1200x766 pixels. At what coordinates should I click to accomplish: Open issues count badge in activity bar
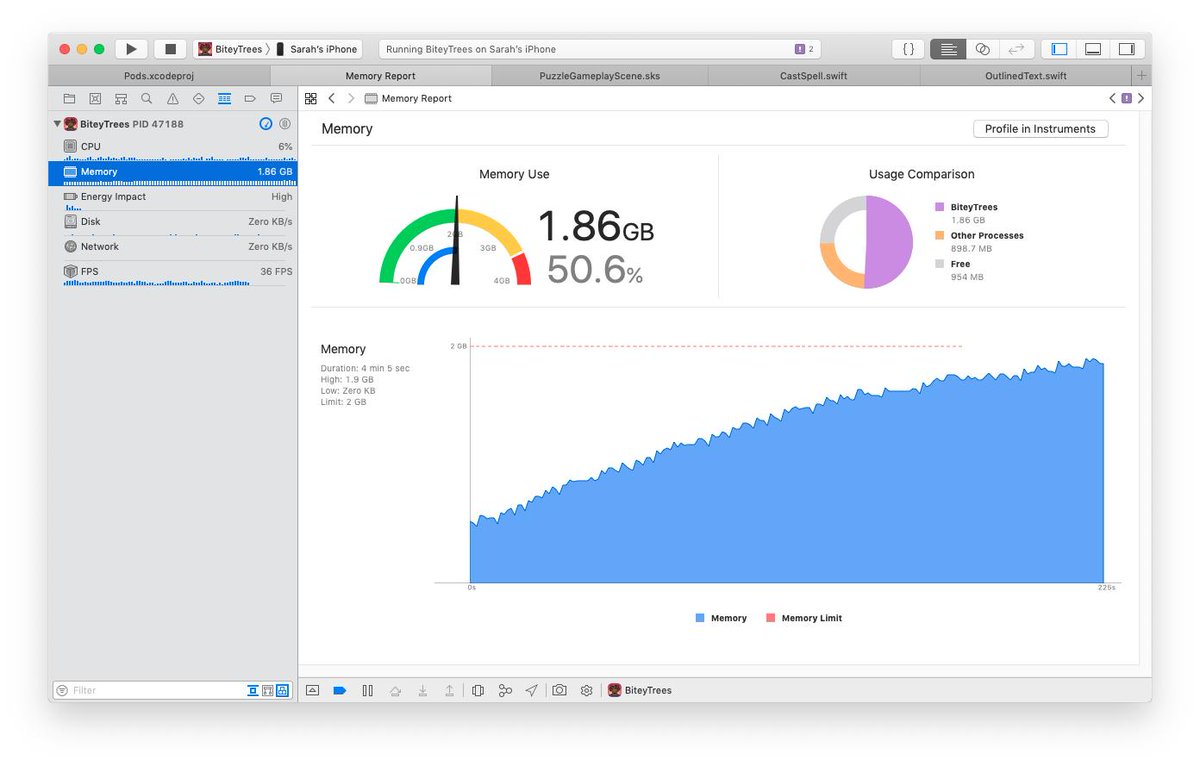[804, 49]
